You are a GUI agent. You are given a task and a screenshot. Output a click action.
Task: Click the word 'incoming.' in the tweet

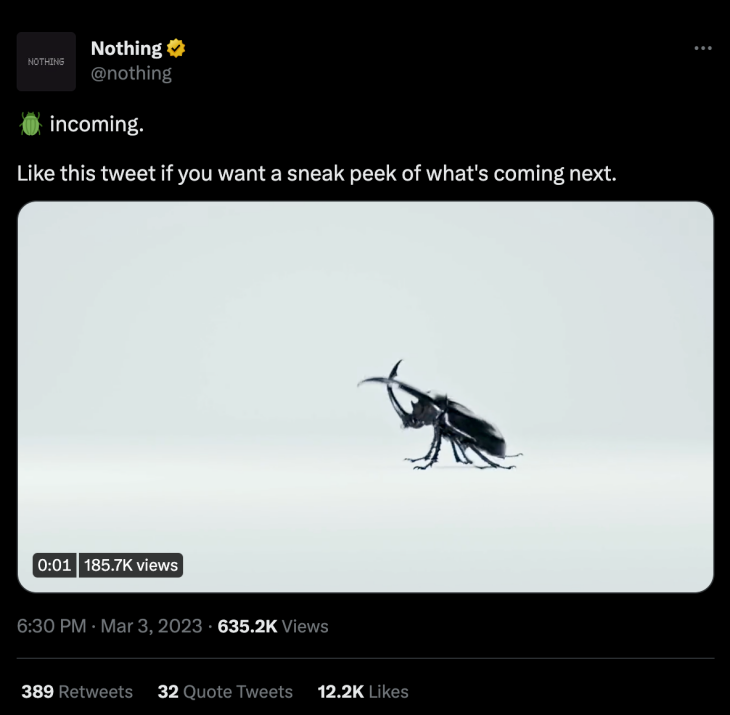(x=97, y=124)
